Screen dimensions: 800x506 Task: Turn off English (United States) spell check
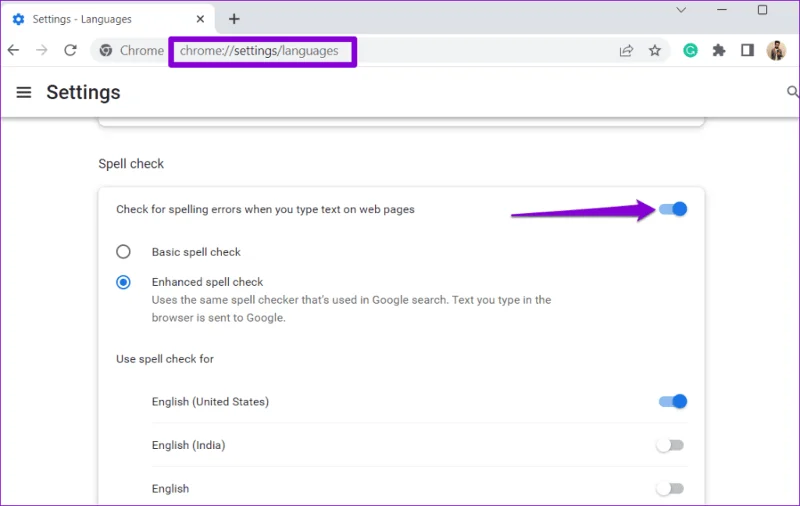tap(672, 401)
